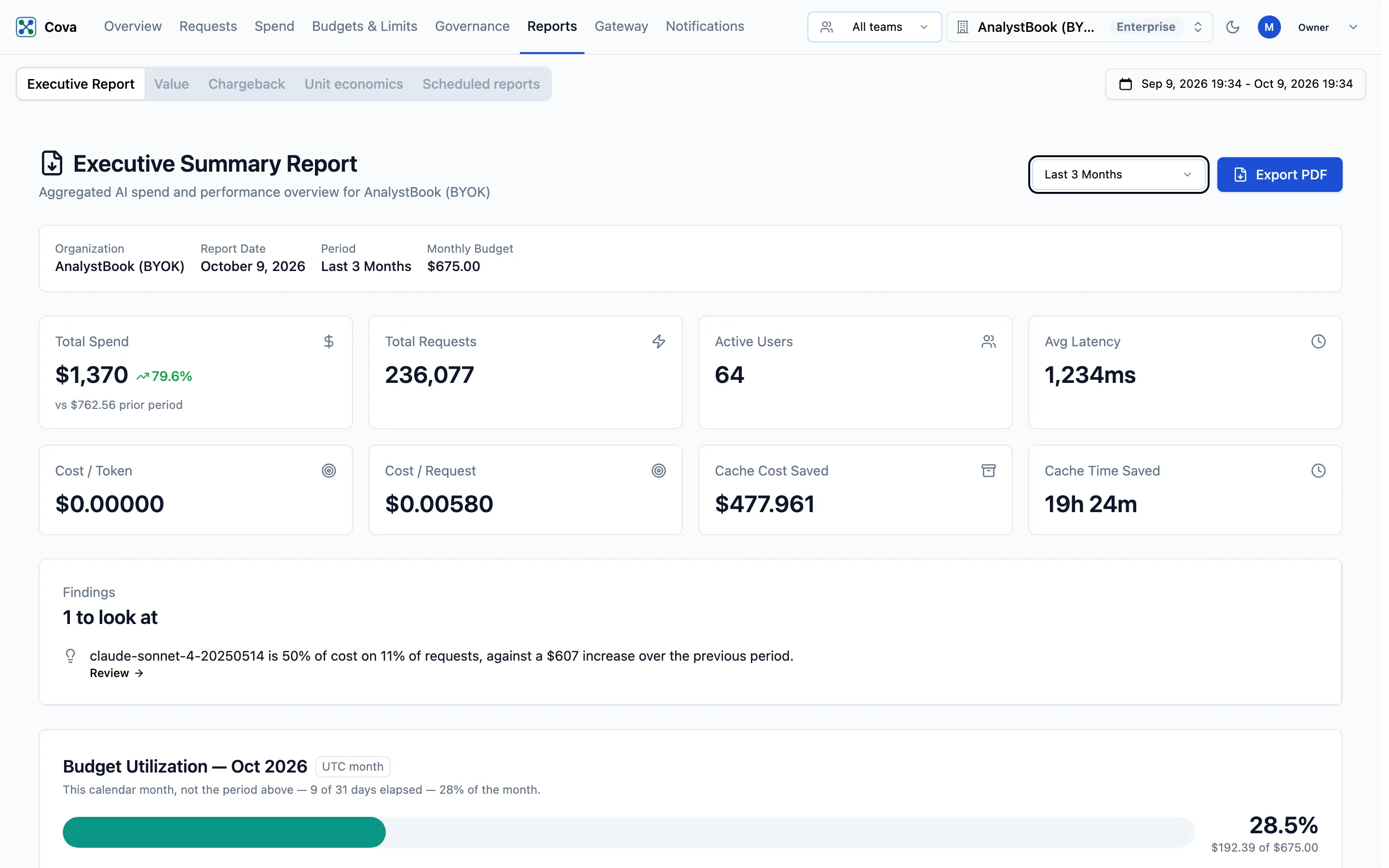Click the Cova logo icon
Image resolution: width=1389 pixels, height=868 pixels.
[x=26, y=27]
